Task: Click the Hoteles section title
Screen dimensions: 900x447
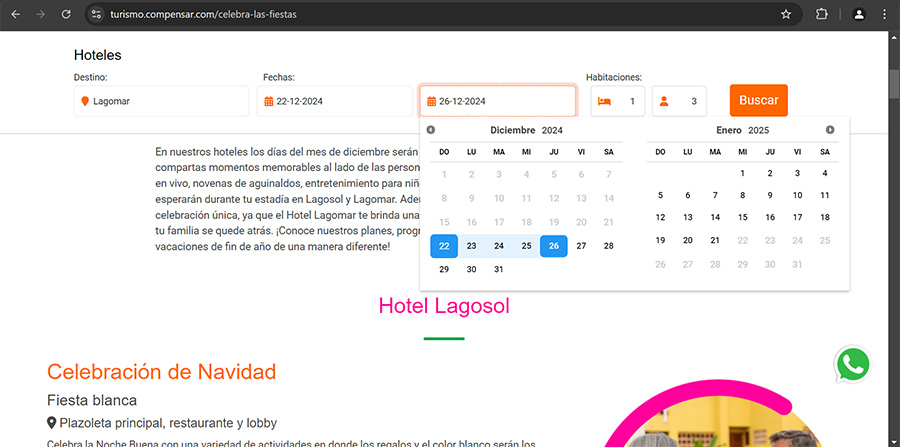Action: click(x=98, y=55)
